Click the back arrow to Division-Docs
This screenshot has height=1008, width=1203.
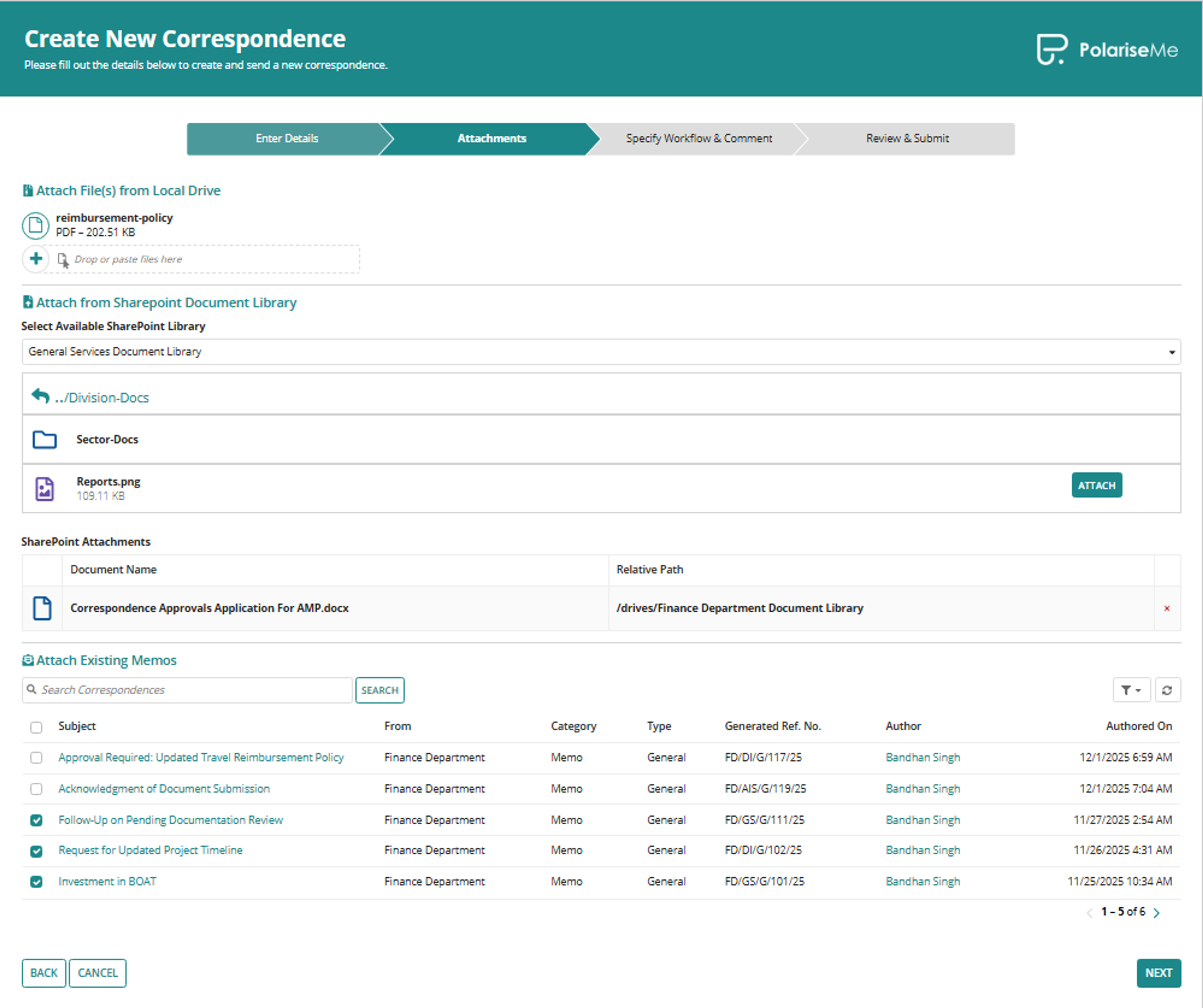pos(40,396)
